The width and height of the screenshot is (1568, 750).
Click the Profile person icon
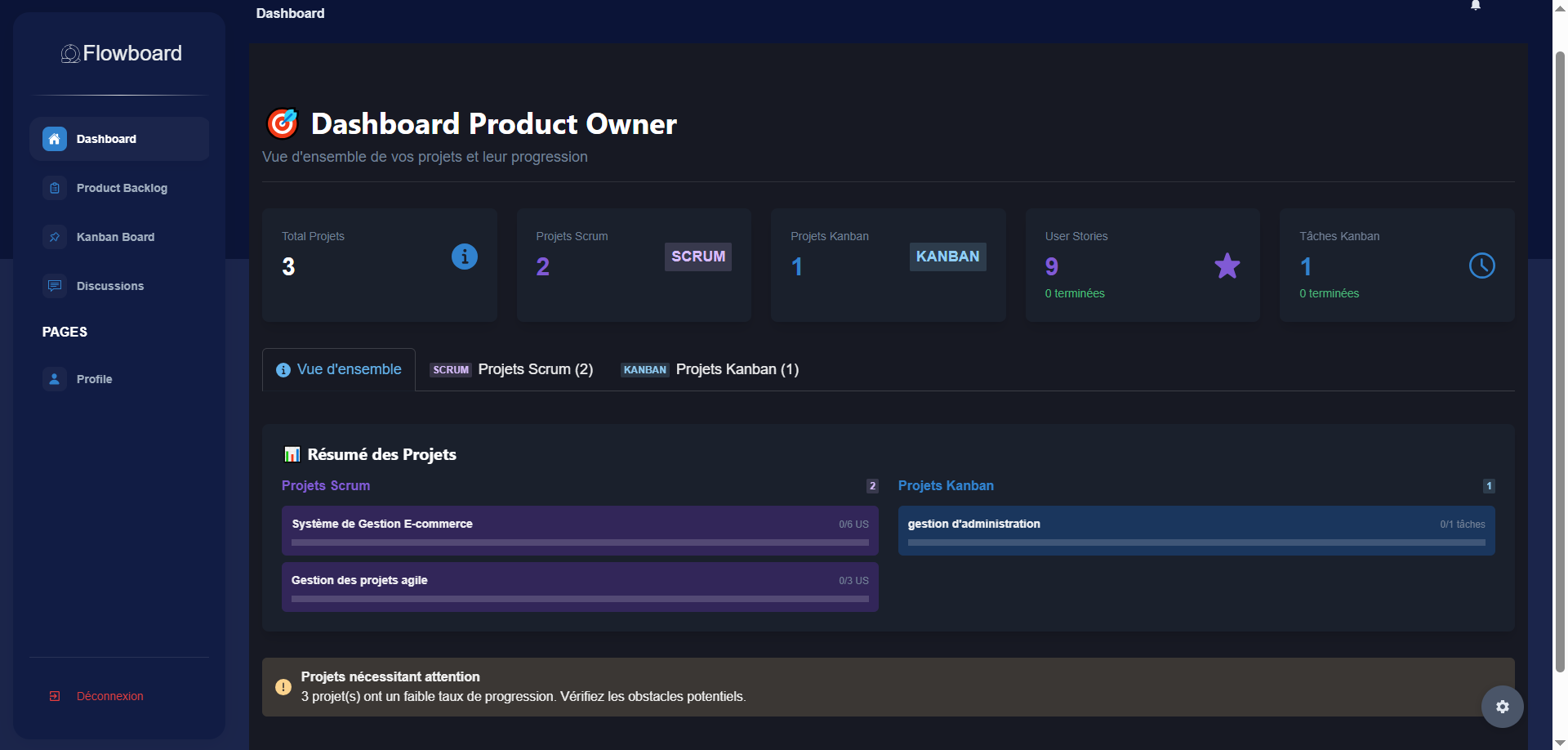tap(55, 379)
